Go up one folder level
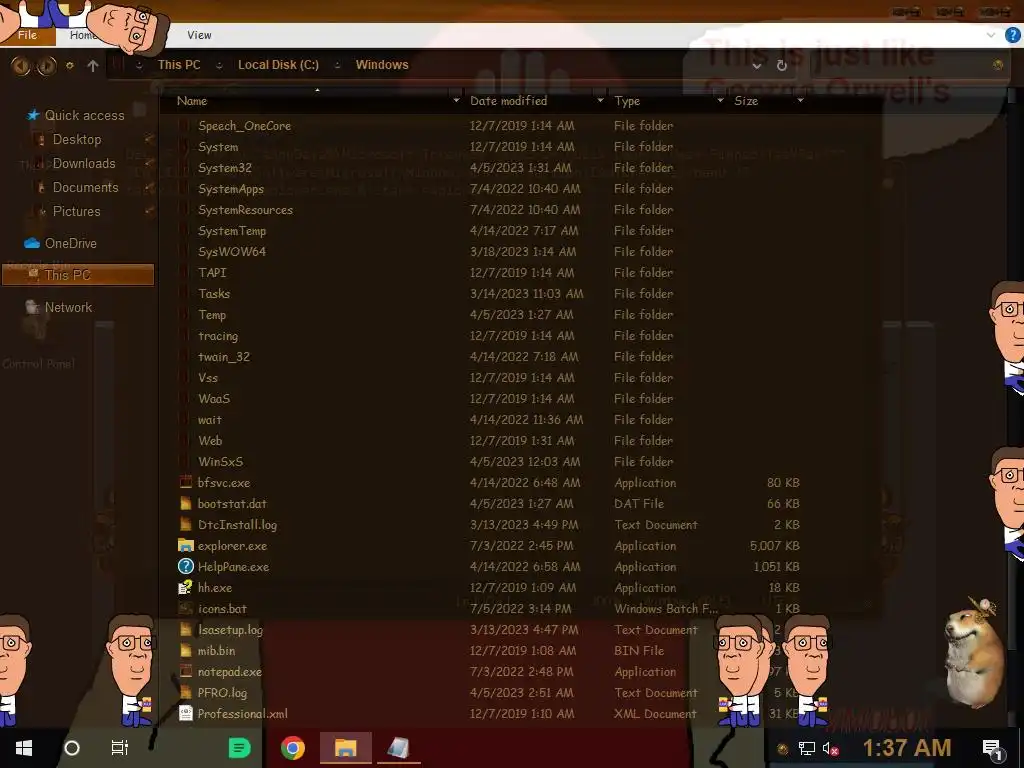The height and width of the screenshot is (768, 1024). tap(93, 65)
